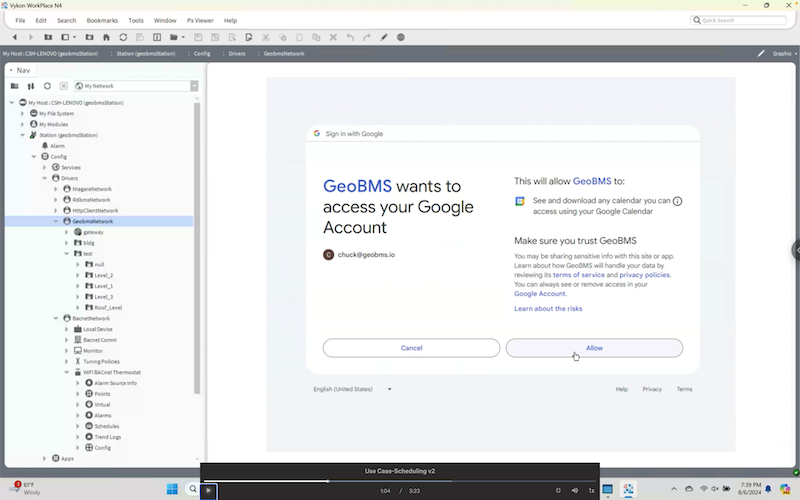The width and height of the screenshot is (800, 500).
Task: Click the Windows Start button
Action: click(x=172, y=489)
